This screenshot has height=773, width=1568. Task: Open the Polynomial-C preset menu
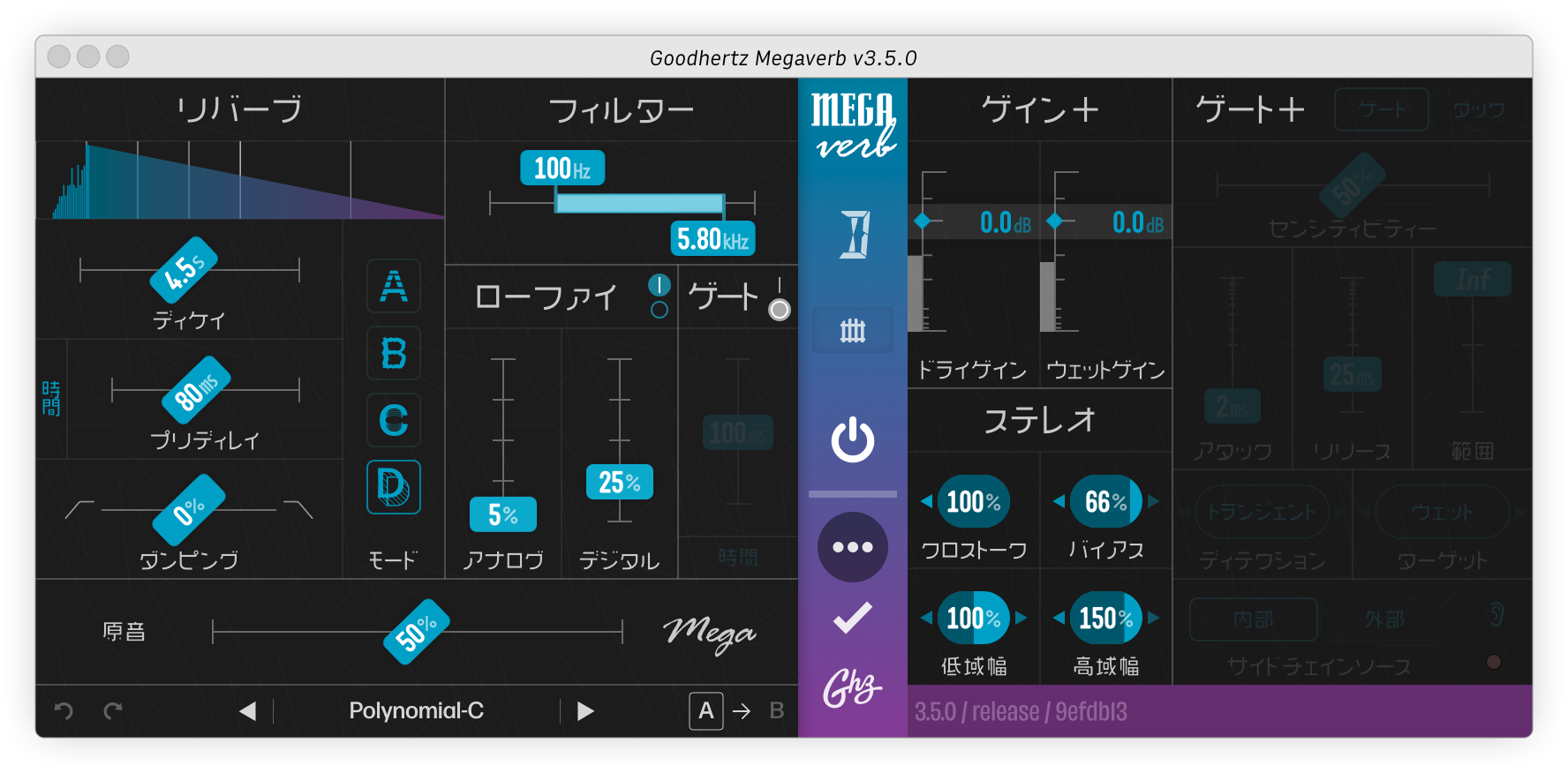[x=416, y=710]
